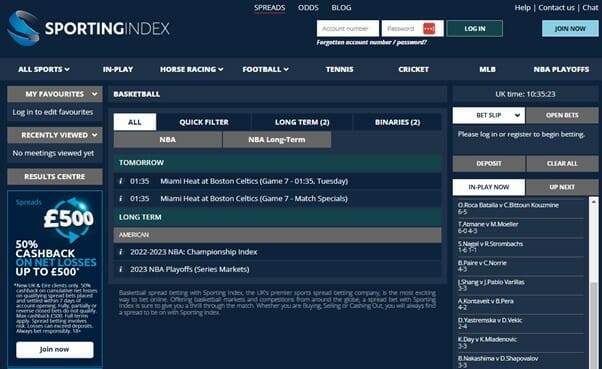Select the In-Play Now tab

[489, 187]
